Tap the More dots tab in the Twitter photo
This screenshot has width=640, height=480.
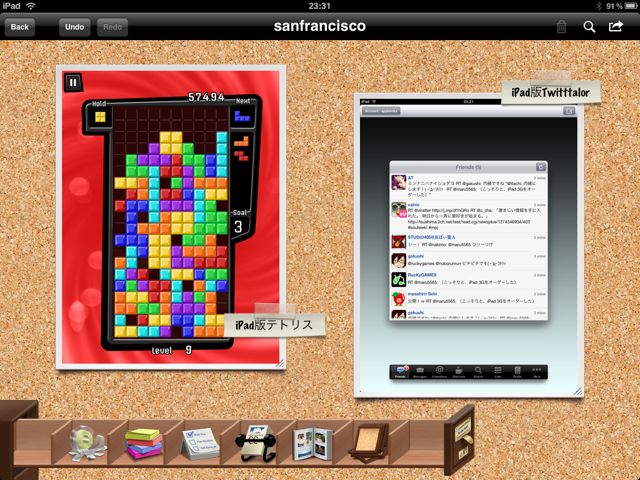[x=537, y=372]
